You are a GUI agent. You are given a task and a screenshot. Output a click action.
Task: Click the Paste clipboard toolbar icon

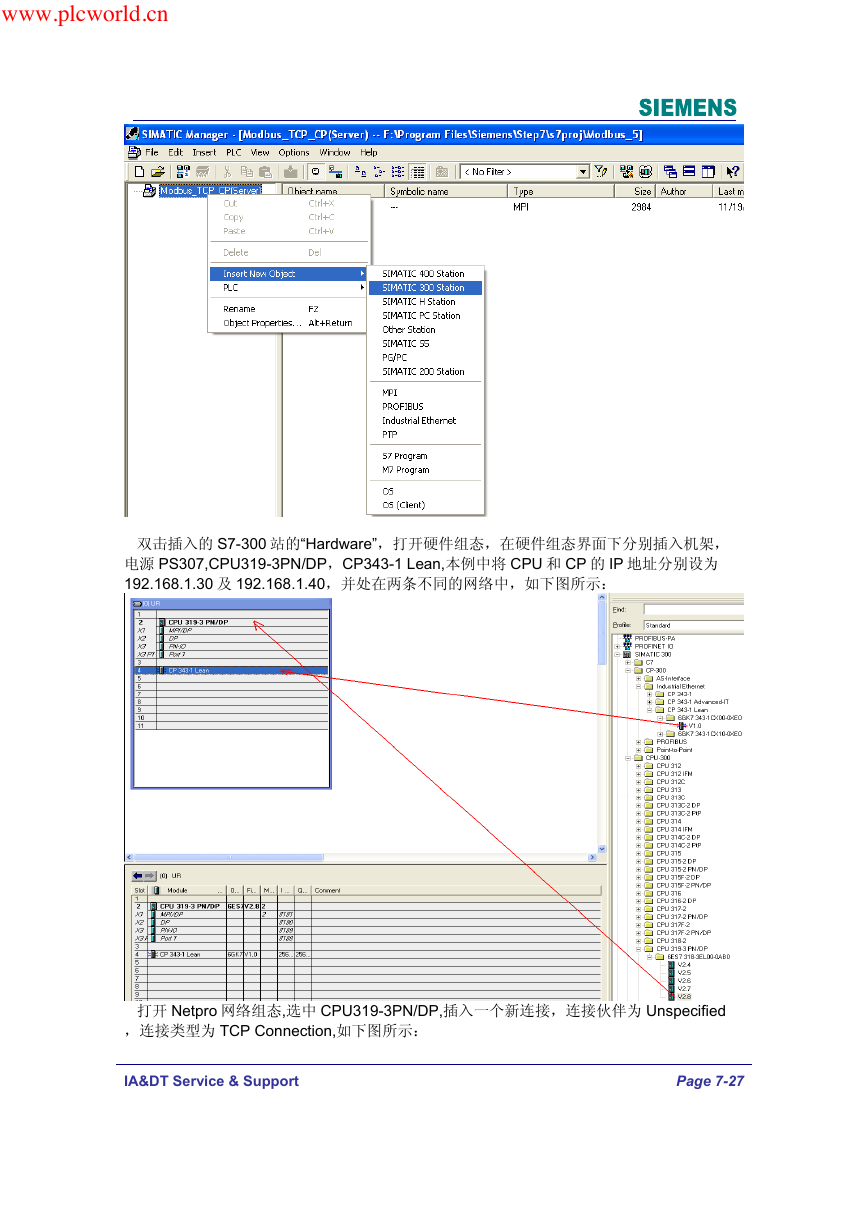(265, 172)
